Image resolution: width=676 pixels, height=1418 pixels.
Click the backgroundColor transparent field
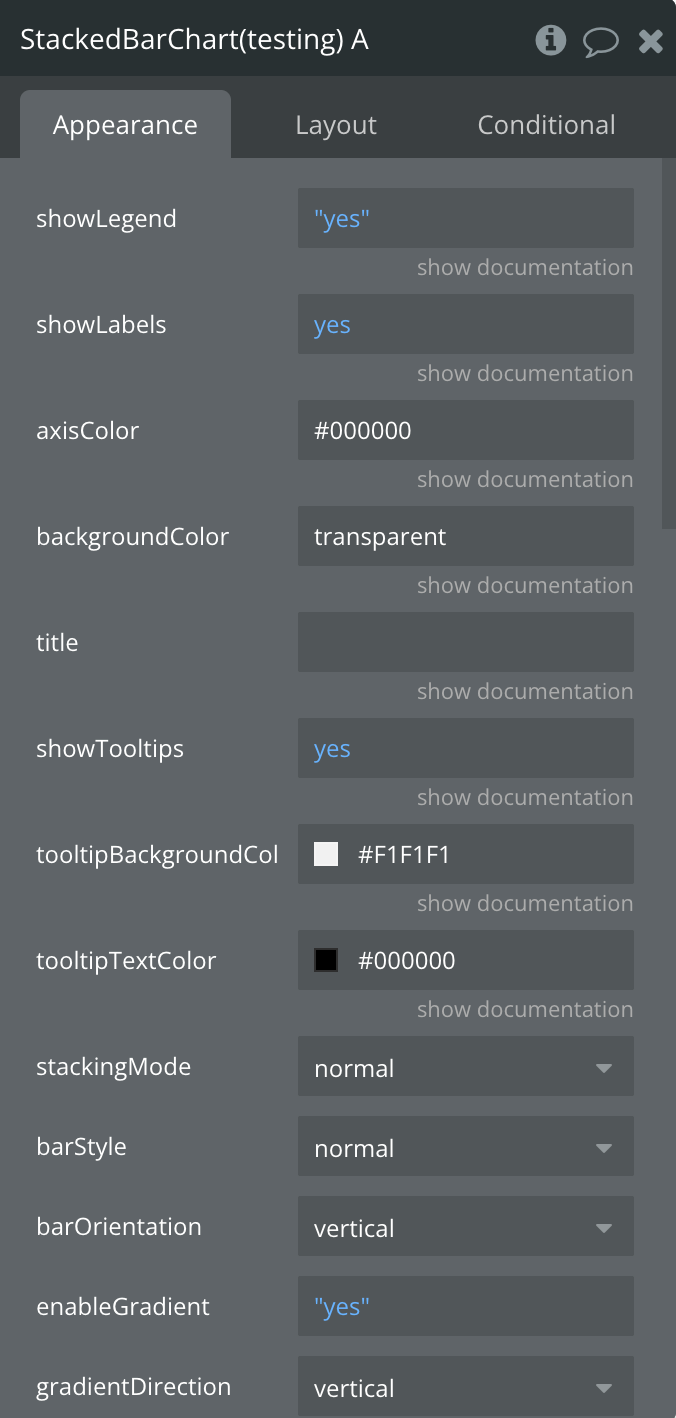click(x=465, y=537)
